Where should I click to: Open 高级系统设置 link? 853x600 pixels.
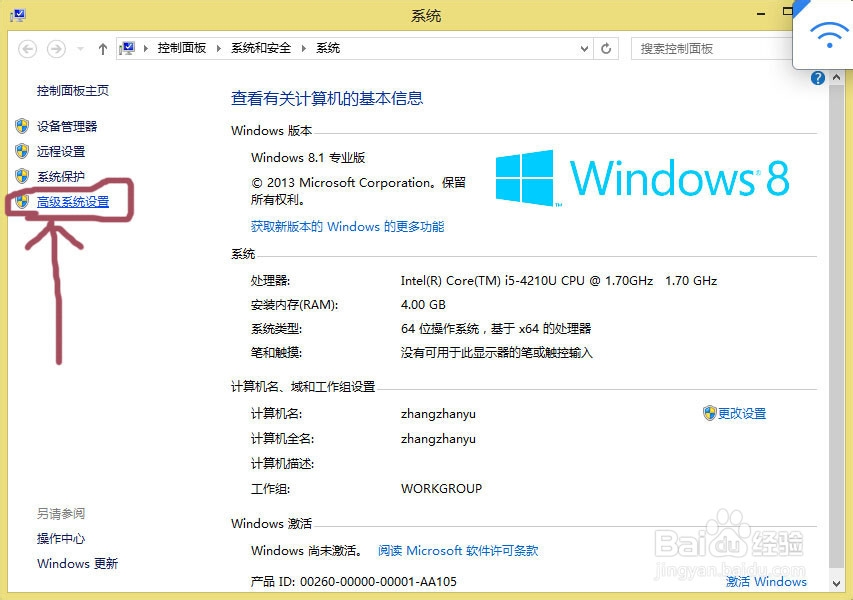73,202
